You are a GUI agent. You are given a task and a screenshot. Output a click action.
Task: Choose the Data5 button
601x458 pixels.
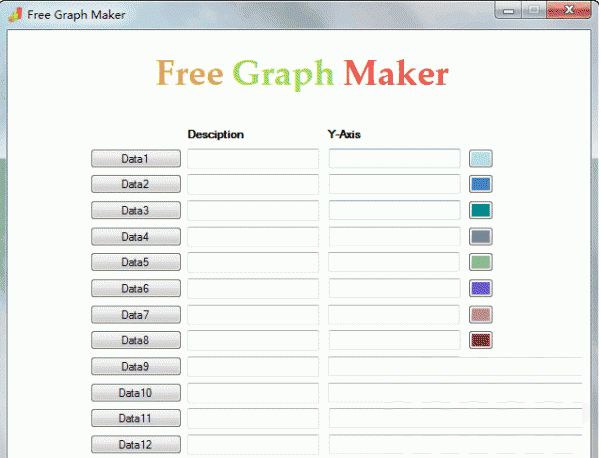(136, 262)
